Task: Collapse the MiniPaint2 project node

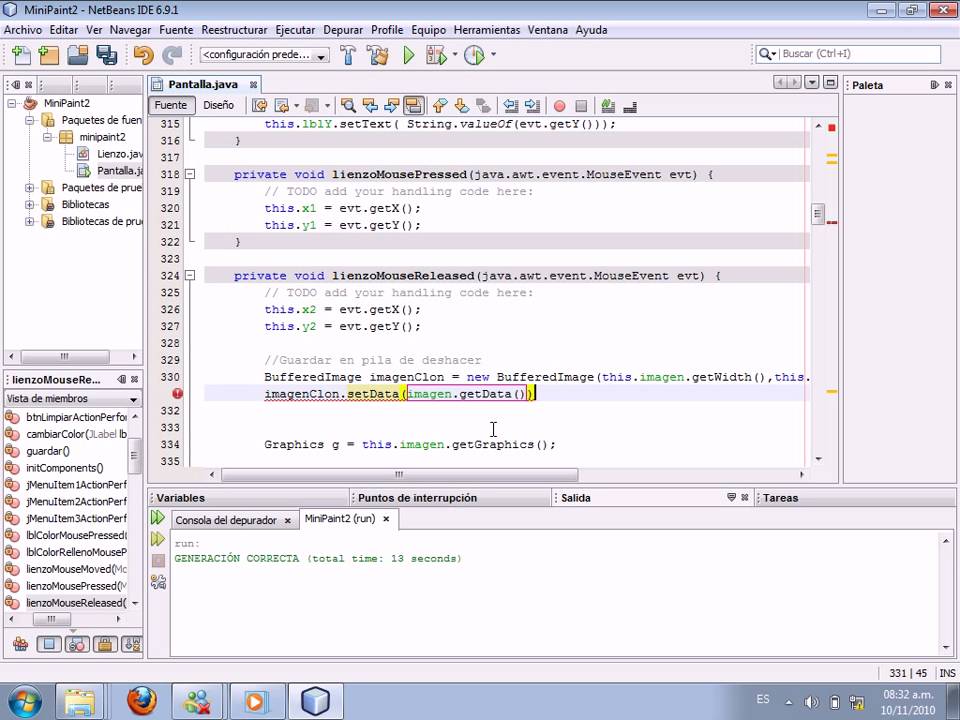Action: [x=12, y=103]
